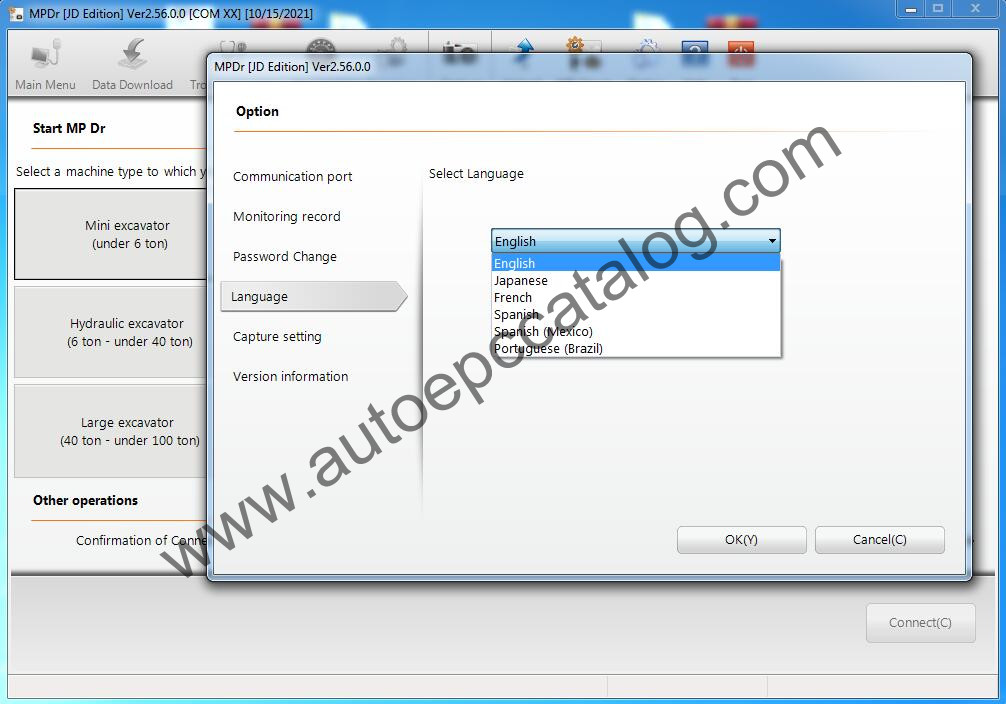Click the red power icon in toolbar
The height and width of the screenshot is (704, 1006).
[741, 51]
